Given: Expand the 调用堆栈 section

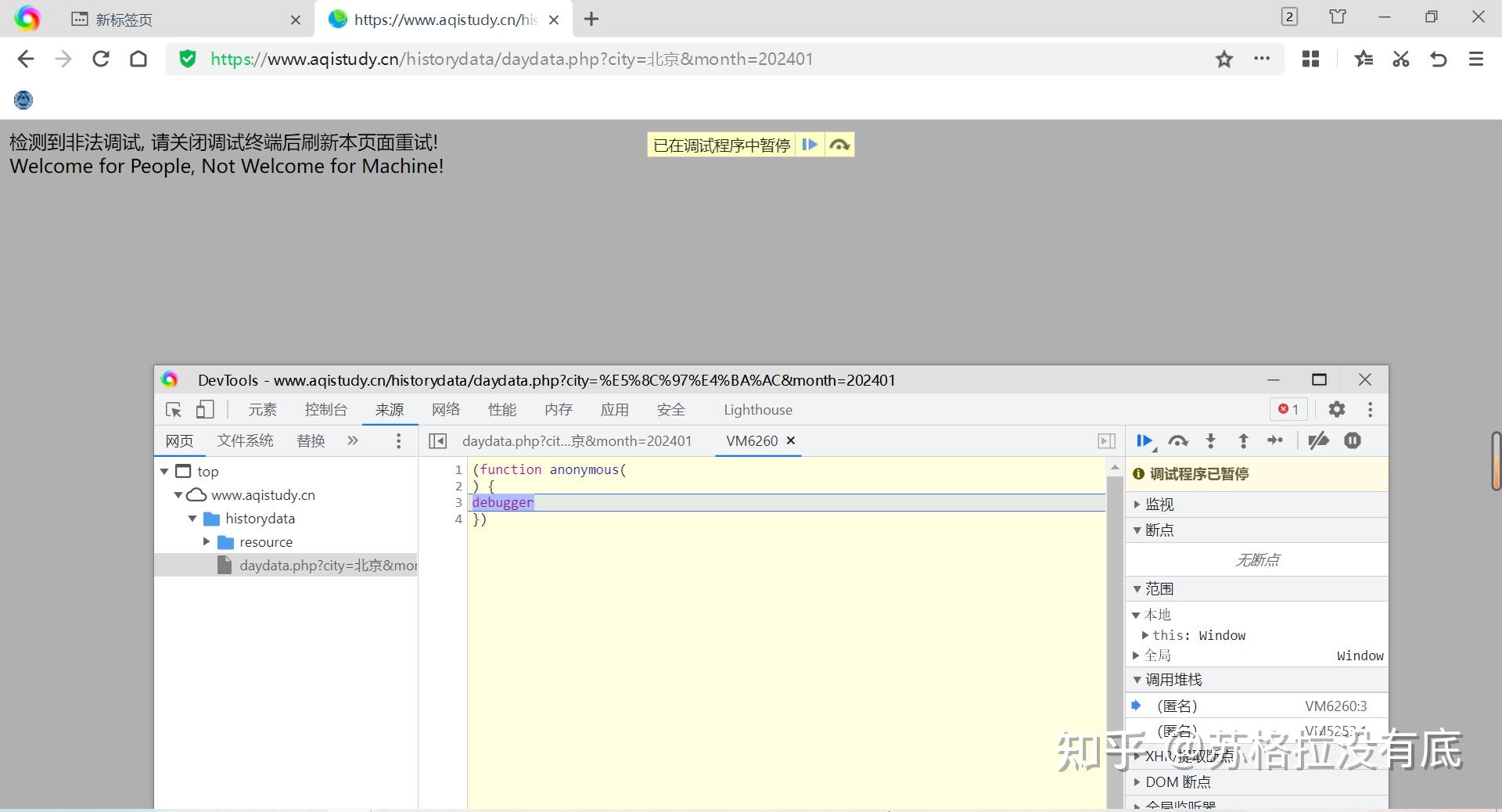Looking at the screenshot, I should coord(1138,680).
